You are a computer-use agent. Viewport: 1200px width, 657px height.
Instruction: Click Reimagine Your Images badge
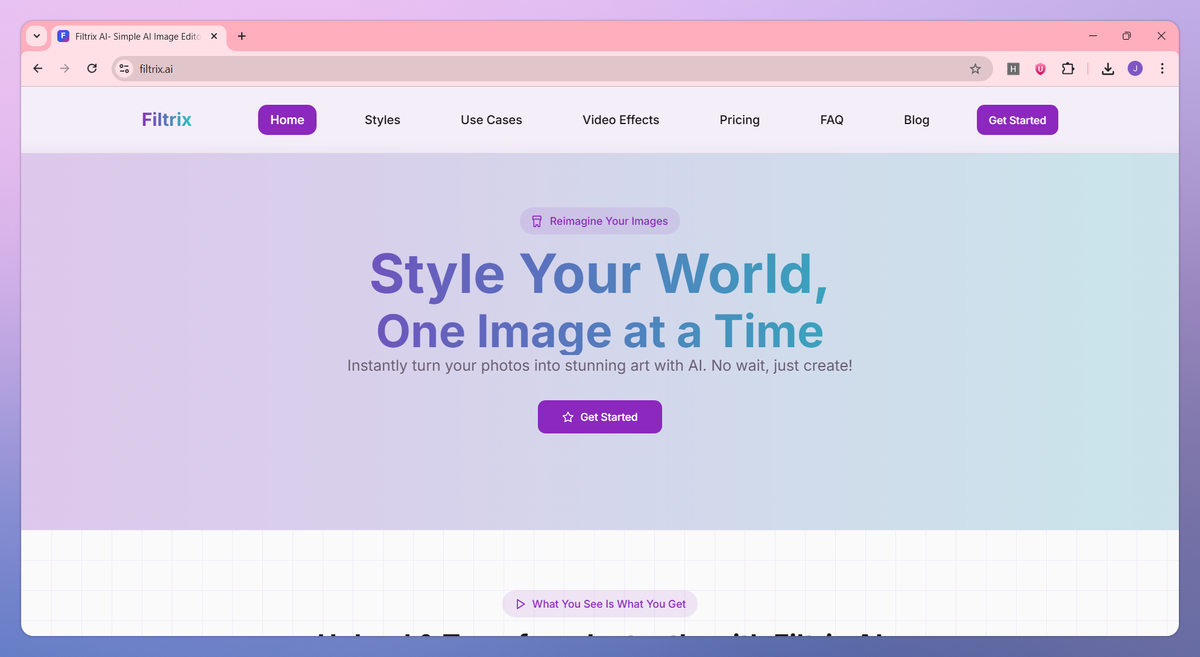(x=600, y=221)
